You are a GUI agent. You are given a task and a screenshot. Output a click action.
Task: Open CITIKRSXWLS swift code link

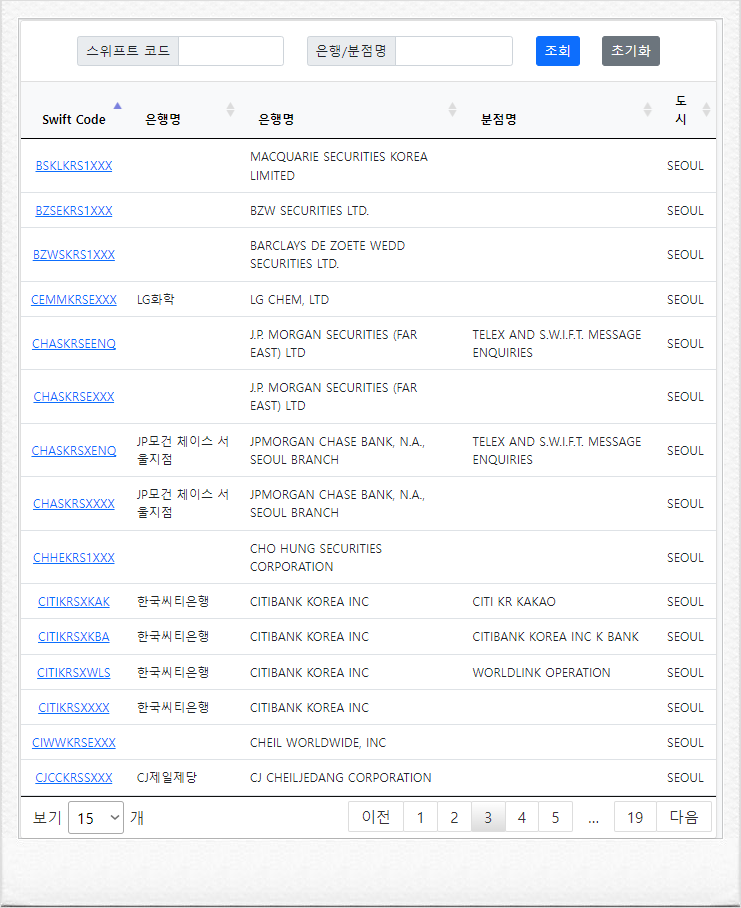pos(74,673)
